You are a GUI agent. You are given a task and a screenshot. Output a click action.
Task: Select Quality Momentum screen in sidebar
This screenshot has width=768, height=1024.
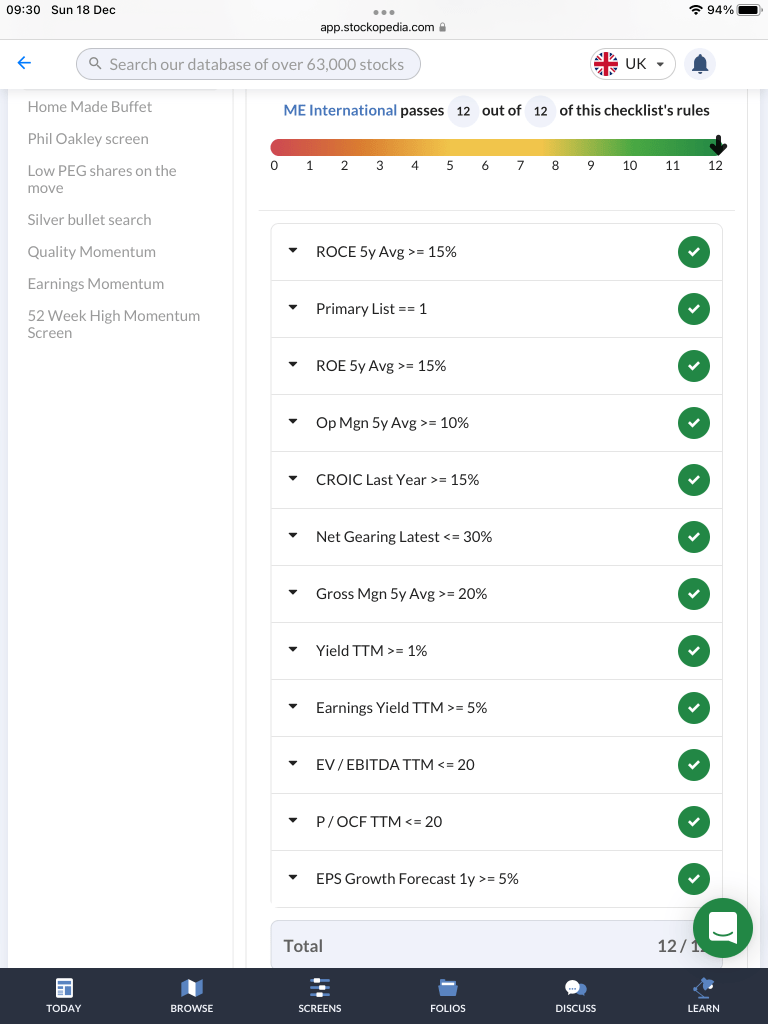click(x=92, y=252)
